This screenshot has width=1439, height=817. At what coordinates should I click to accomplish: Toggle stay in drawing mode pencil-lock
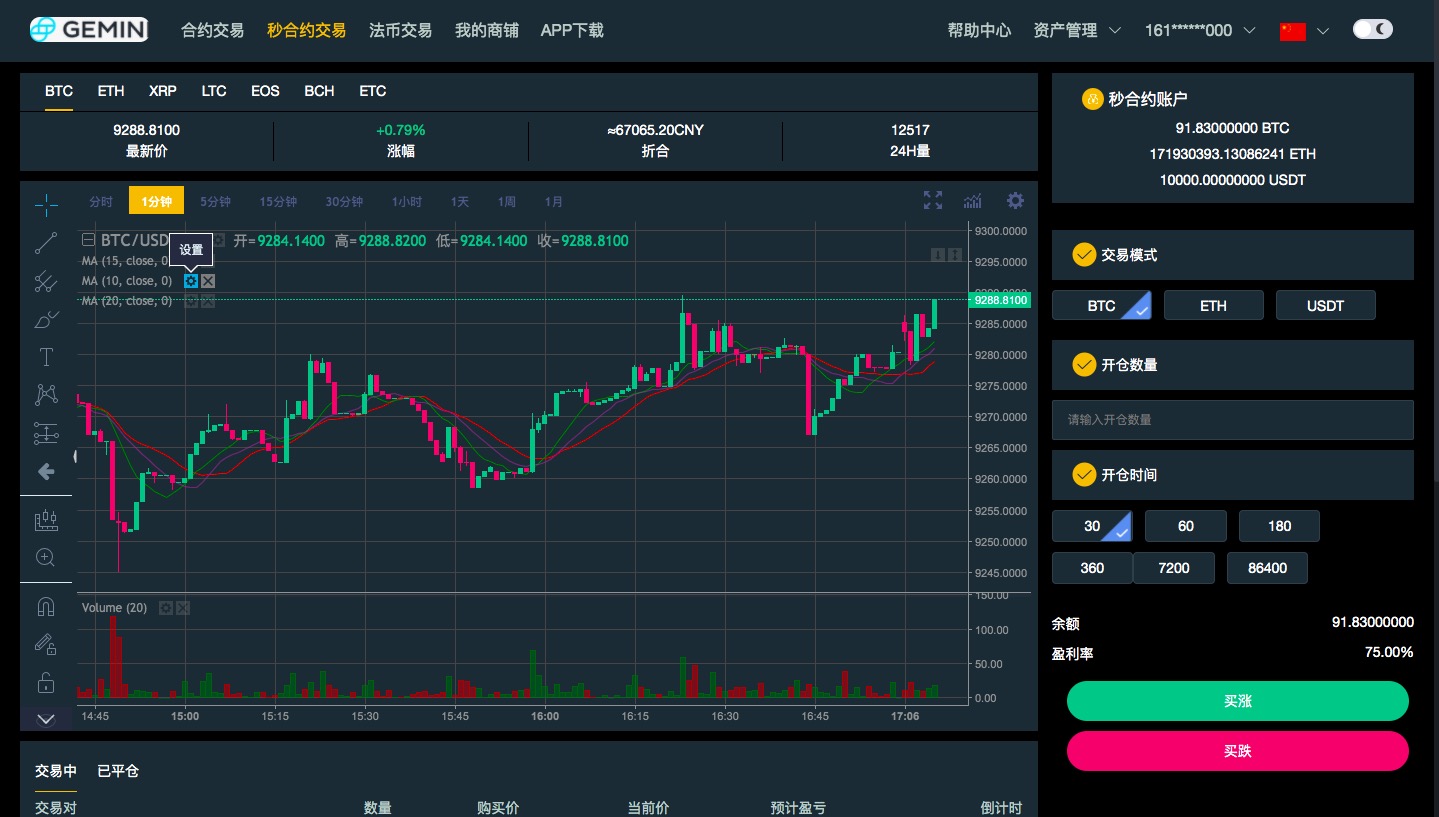tap(46, 644)
